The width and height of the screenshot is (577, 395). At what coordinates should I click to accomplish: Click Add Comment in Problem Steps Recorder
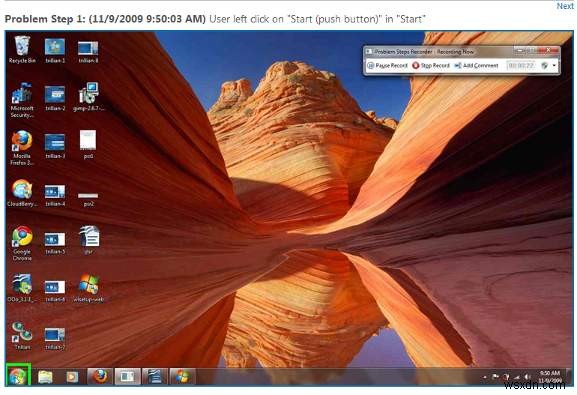coord(477,66)
